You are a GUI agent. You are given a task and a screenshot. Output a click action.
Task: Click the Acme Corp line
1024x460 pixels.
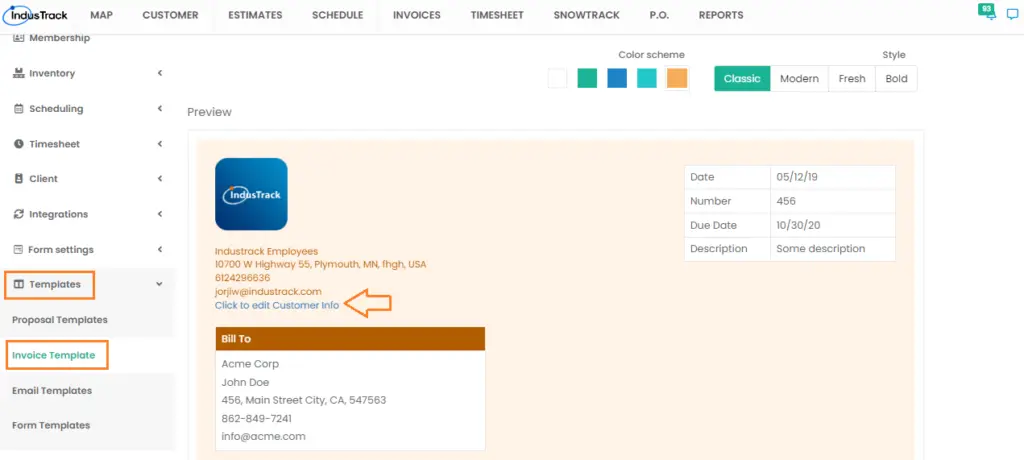[x=250, y=364]
